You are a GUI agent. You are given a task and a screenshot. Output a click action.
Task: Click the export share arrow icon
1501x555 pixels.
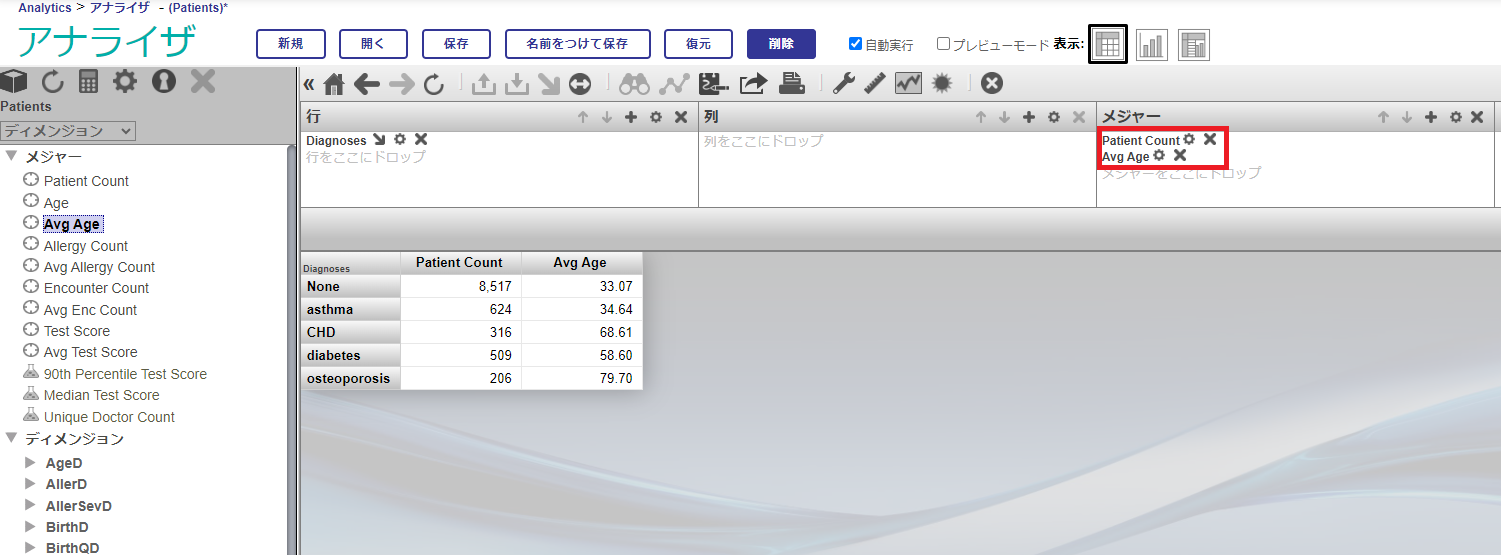[753, 84]
